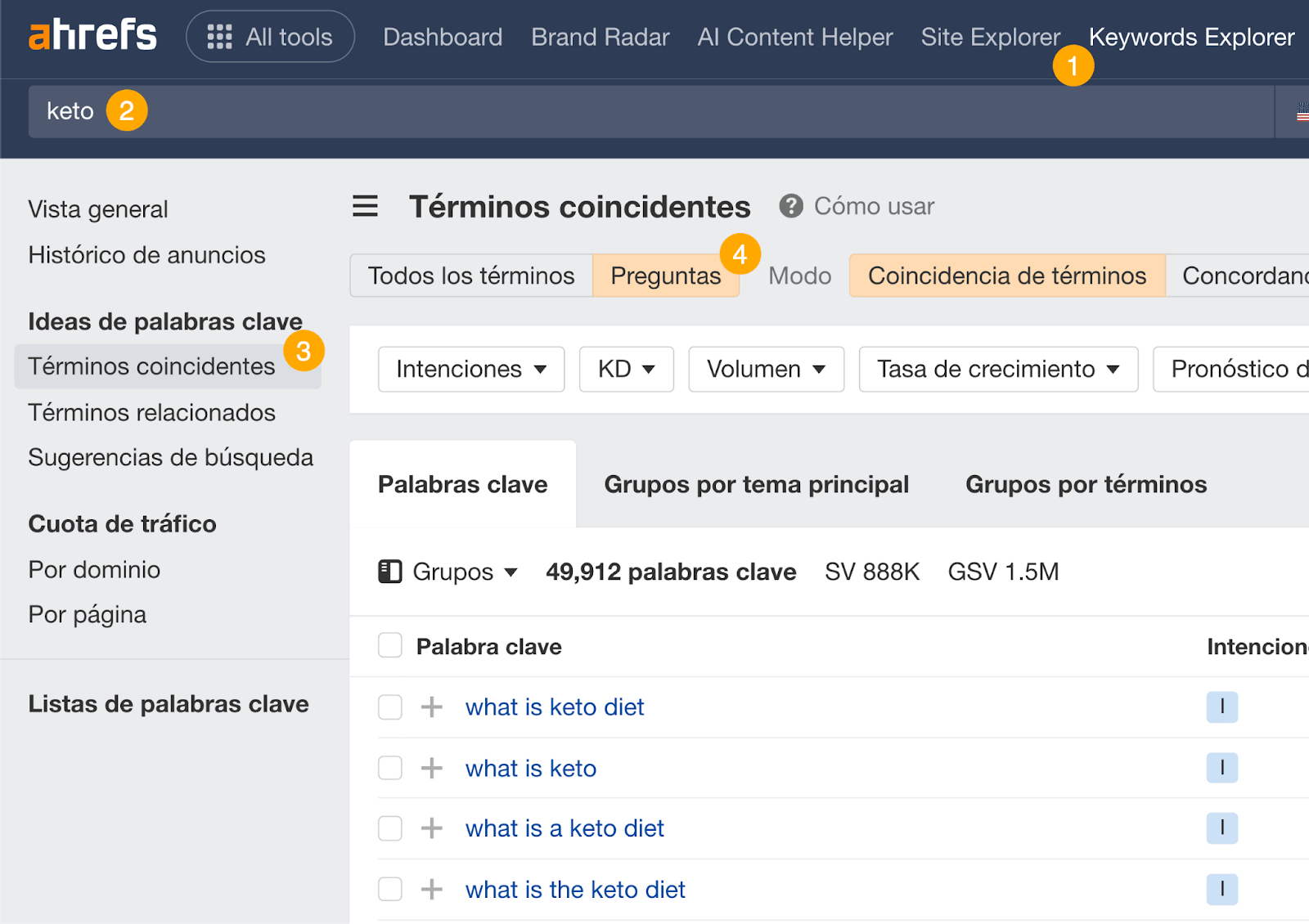
Task: Select Términos relacionados in the sidebar
Action: click(x=151, y=413)
